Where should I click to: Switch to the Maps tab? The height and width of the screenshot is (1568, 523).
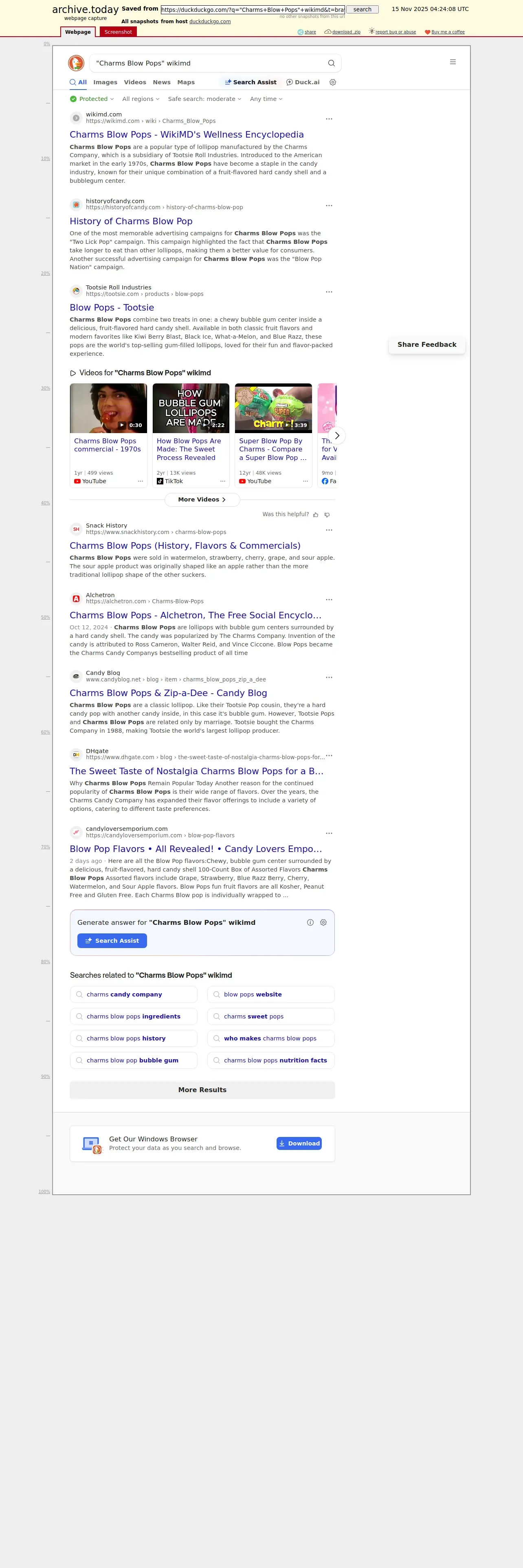[186, 82]
